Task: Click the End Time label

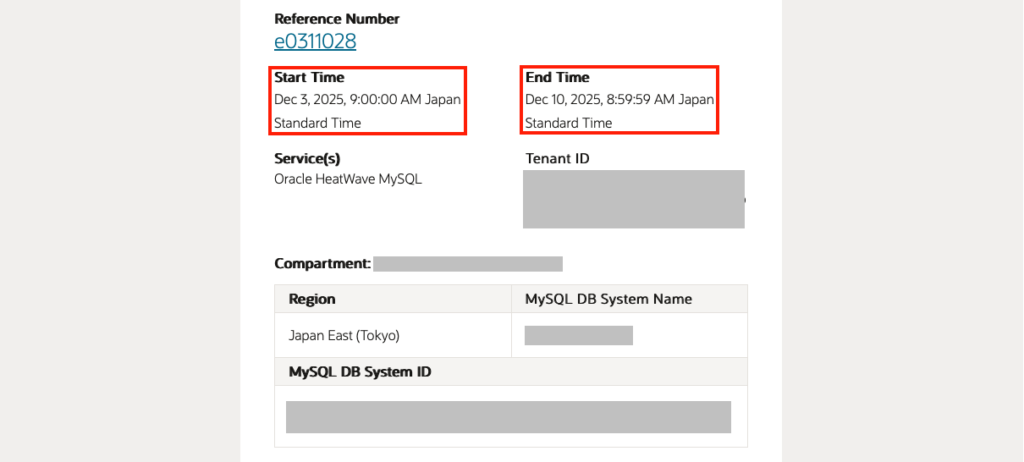Action: (557, 77)
